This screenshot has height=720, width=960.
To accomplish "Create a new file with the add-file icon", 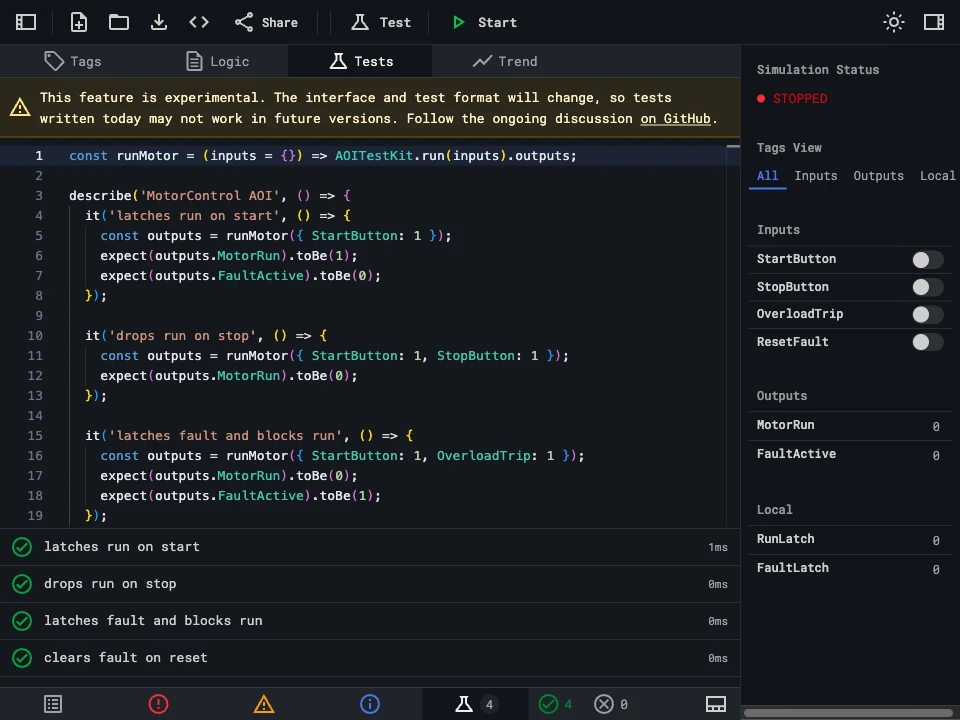I will click(79, 22).
